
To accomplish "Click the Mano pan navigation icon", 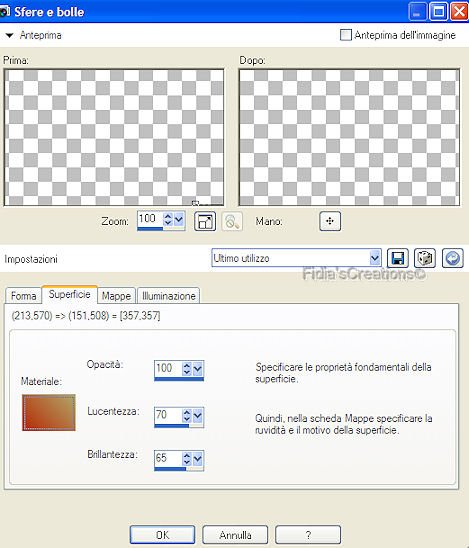I will pyautogui.click(x=330, y=221).
